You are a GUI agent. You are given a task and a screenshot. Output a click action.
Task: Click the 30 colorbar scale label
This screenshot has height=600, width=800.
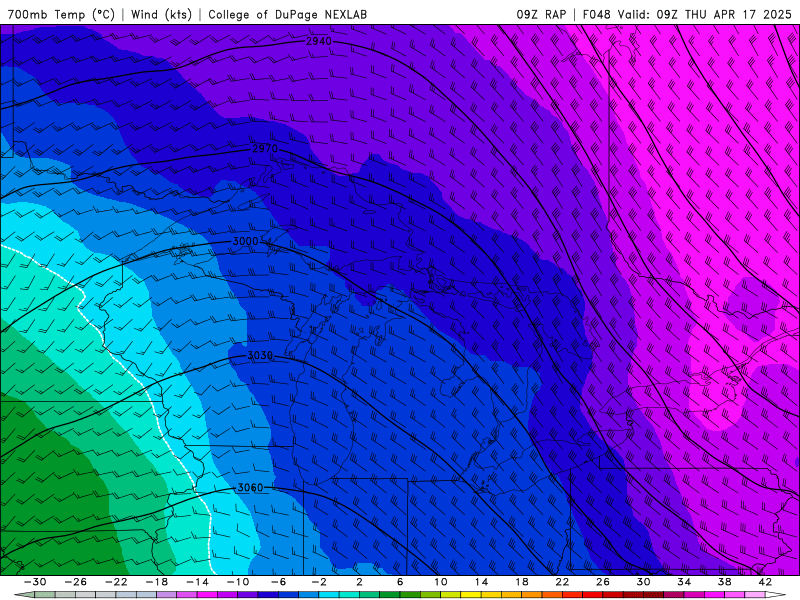pos(643,582)
